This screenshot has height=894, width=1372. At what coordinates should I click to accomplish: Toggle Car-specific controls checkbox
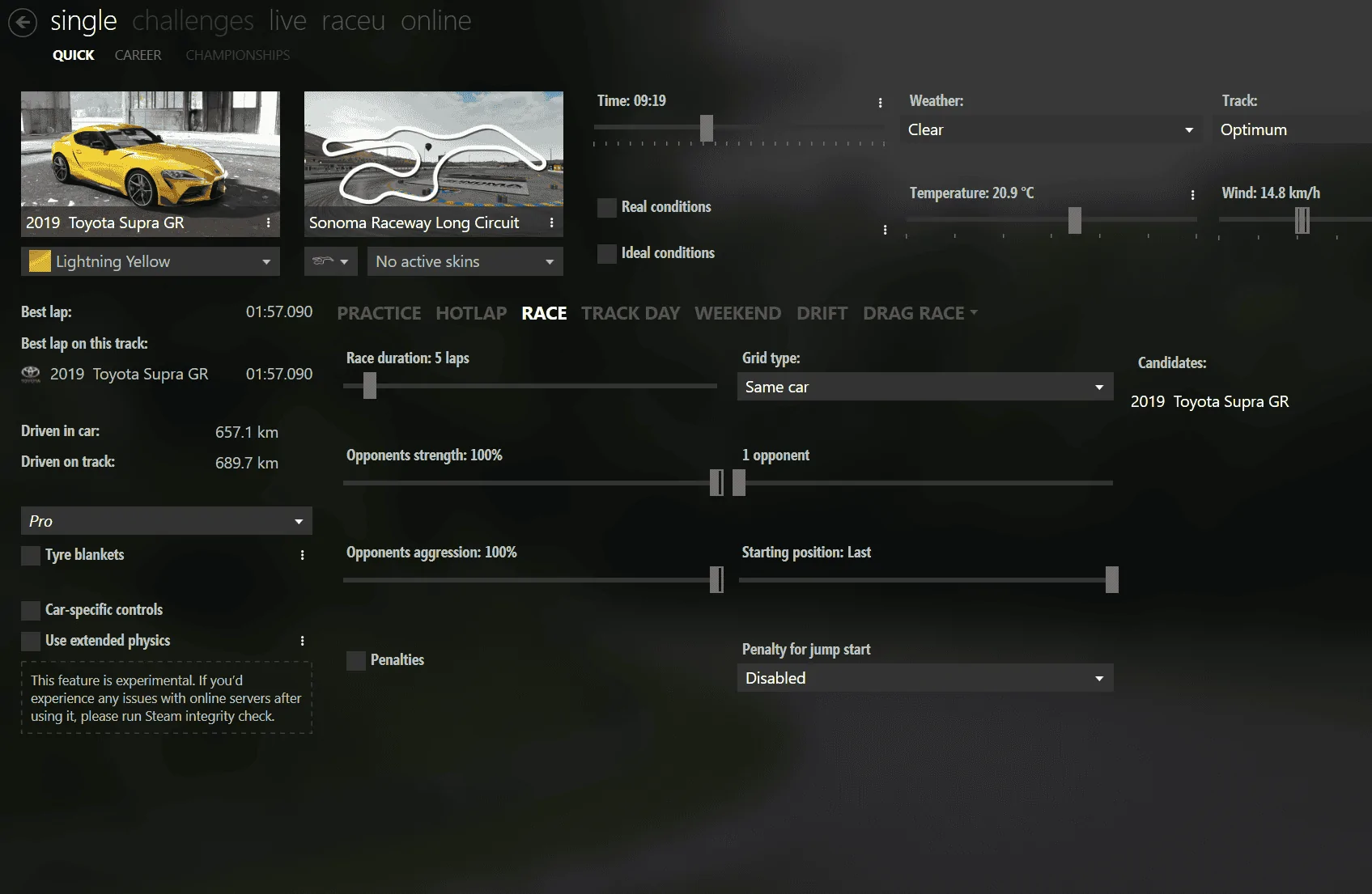tap(31, 610)
